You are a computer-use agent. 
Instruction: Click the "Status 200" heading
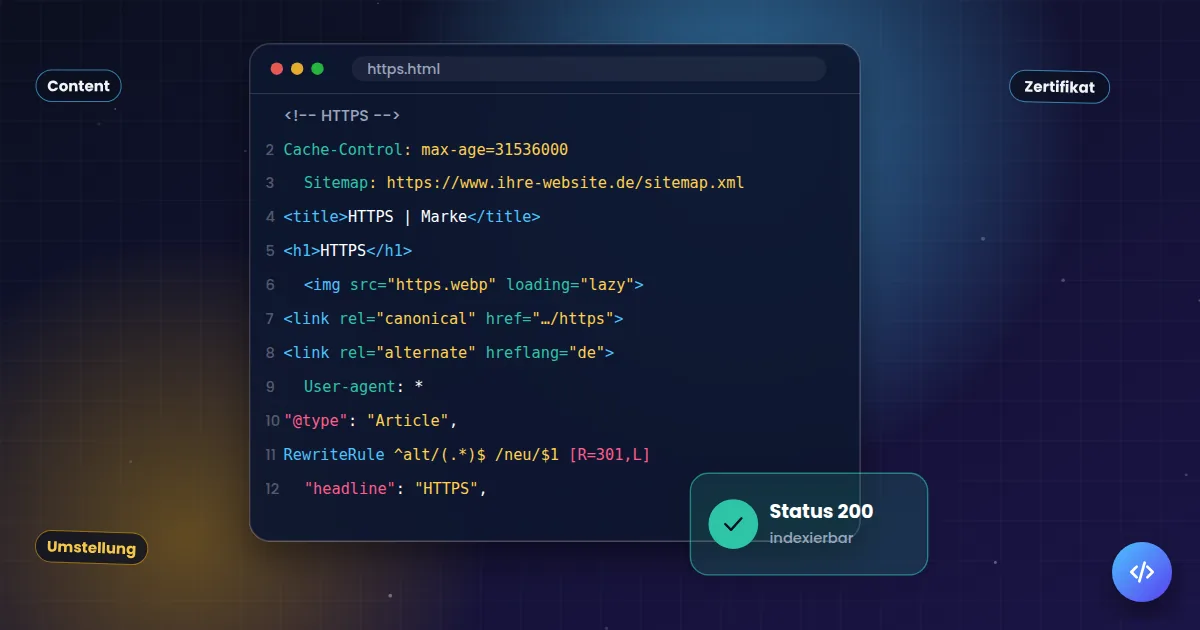point(821,511)
